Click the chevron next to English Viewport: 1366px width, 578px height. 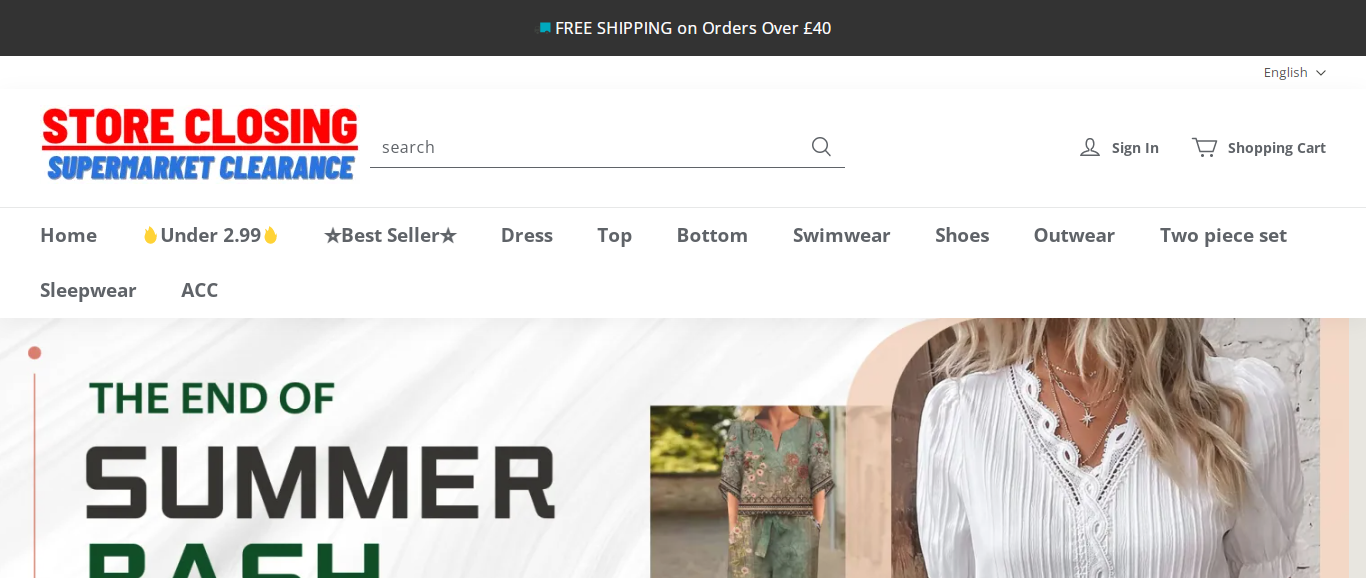(1320, 73)
